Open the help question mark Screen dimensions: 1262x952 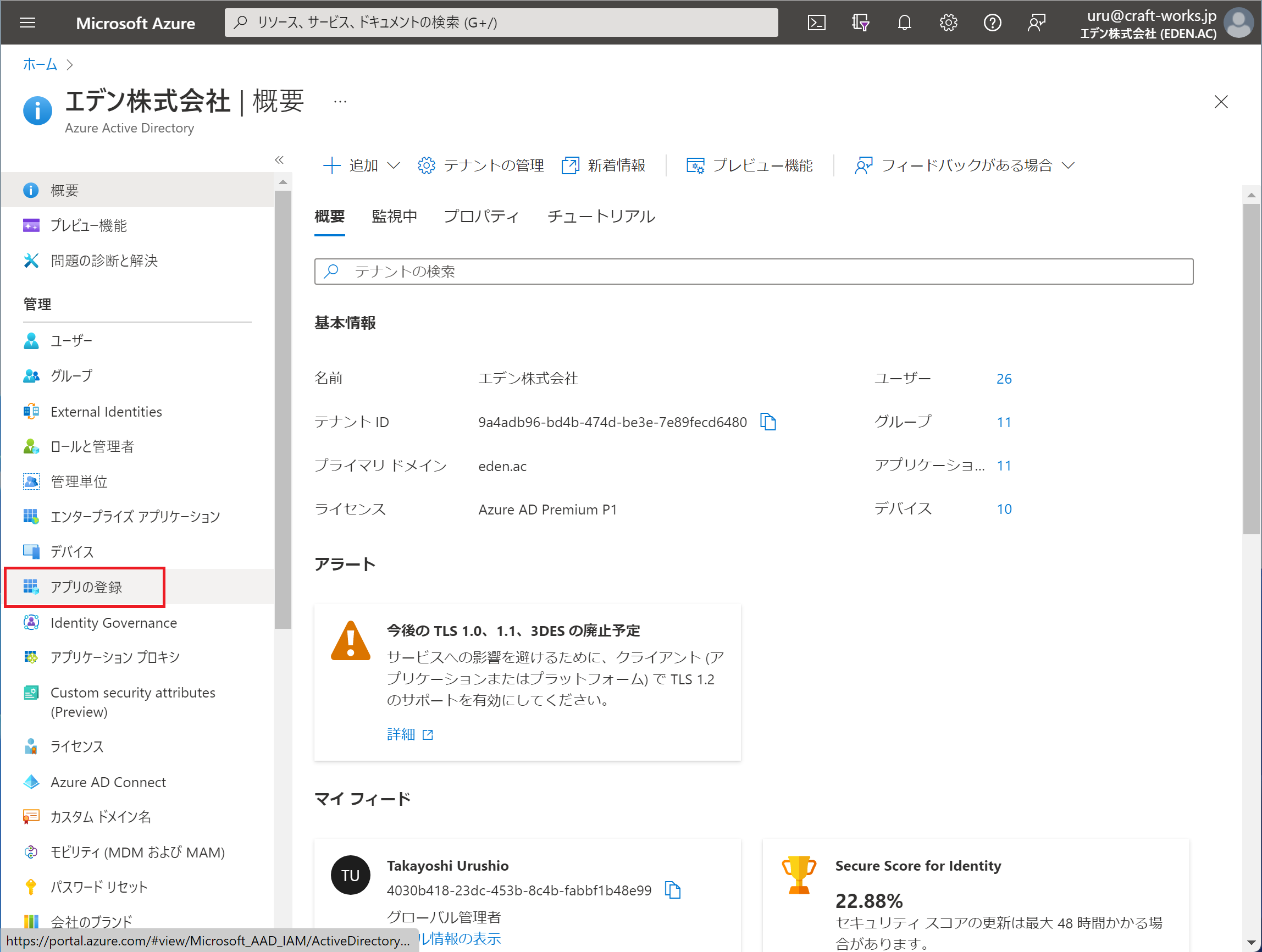[x=992, y=23]
